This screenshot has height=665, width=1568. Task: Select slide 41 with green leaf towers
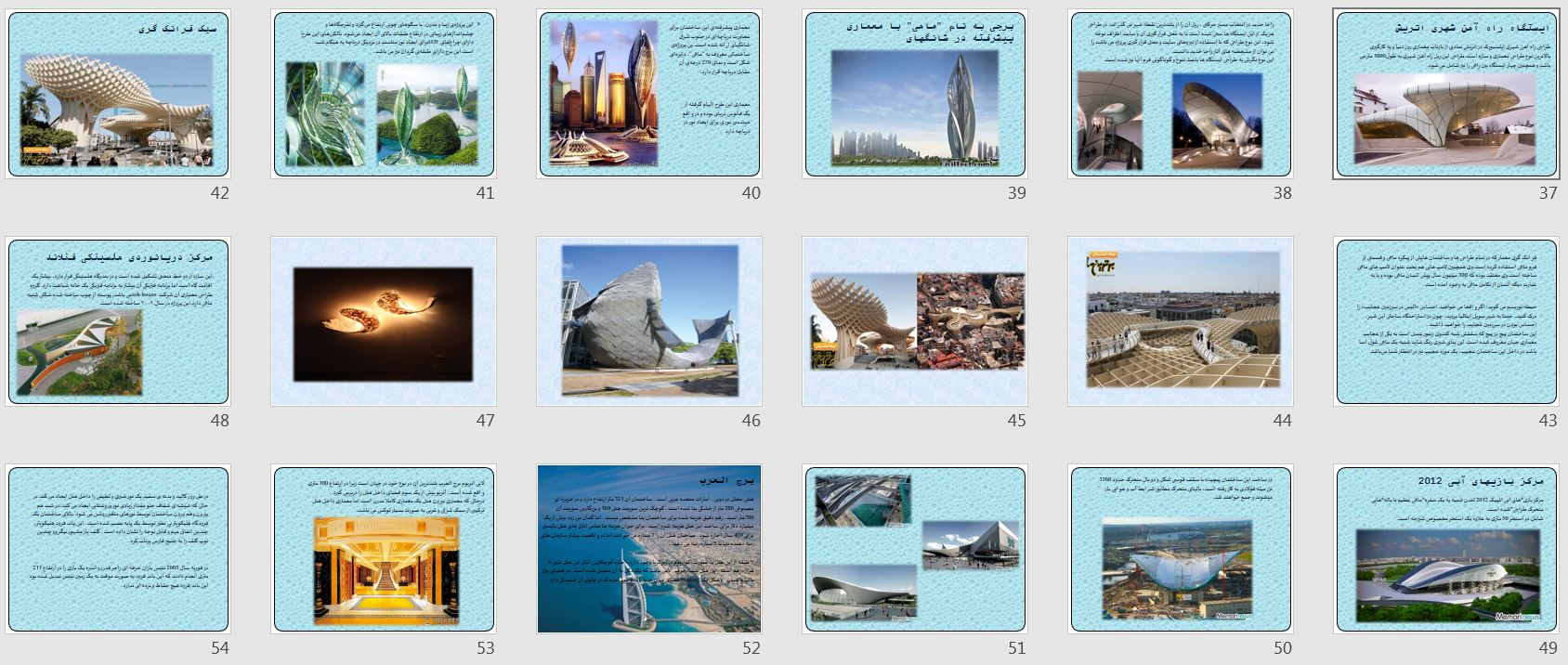tap(384, 94)
